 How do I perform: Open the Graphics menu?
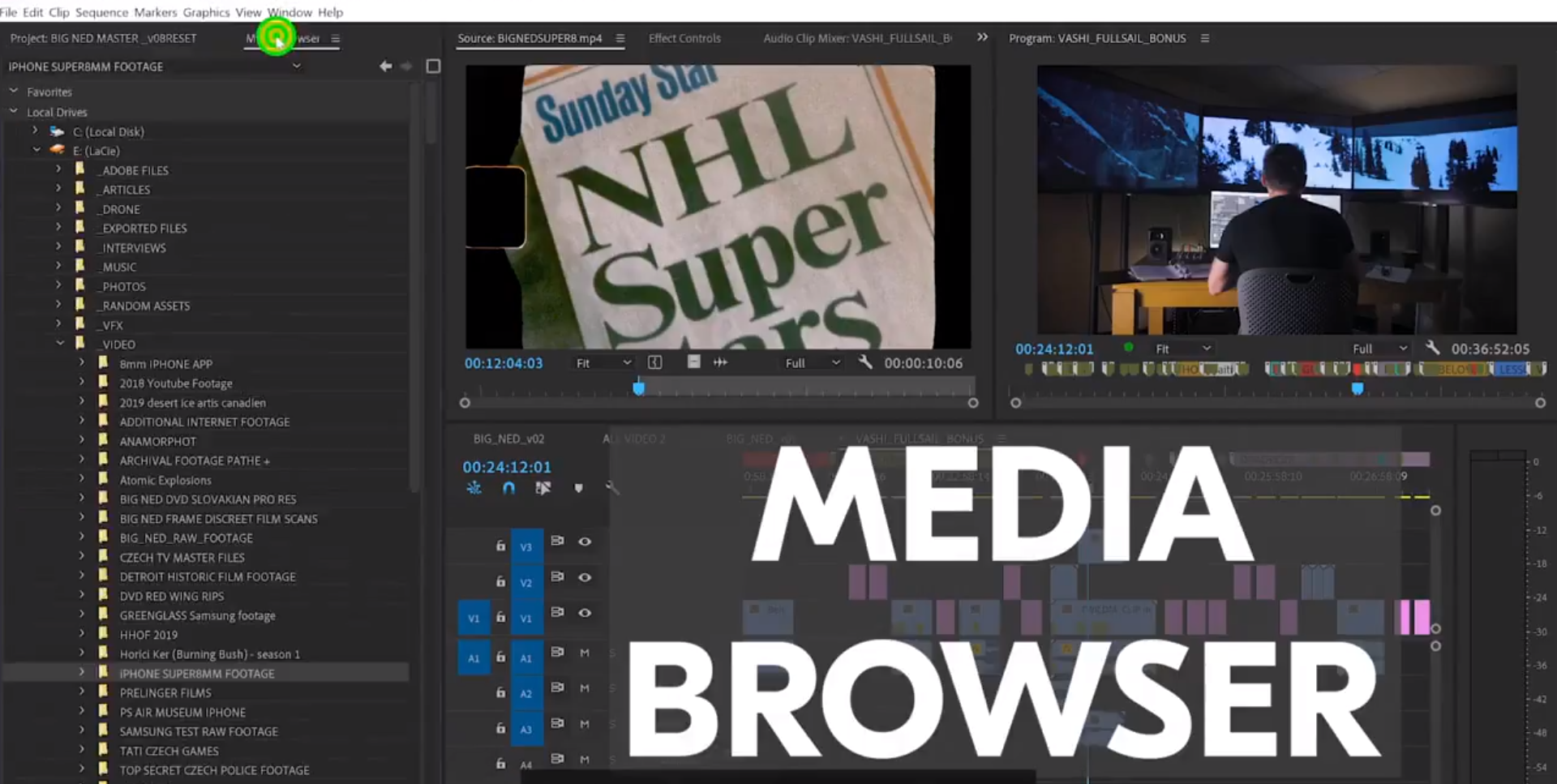tap(206, 12)
